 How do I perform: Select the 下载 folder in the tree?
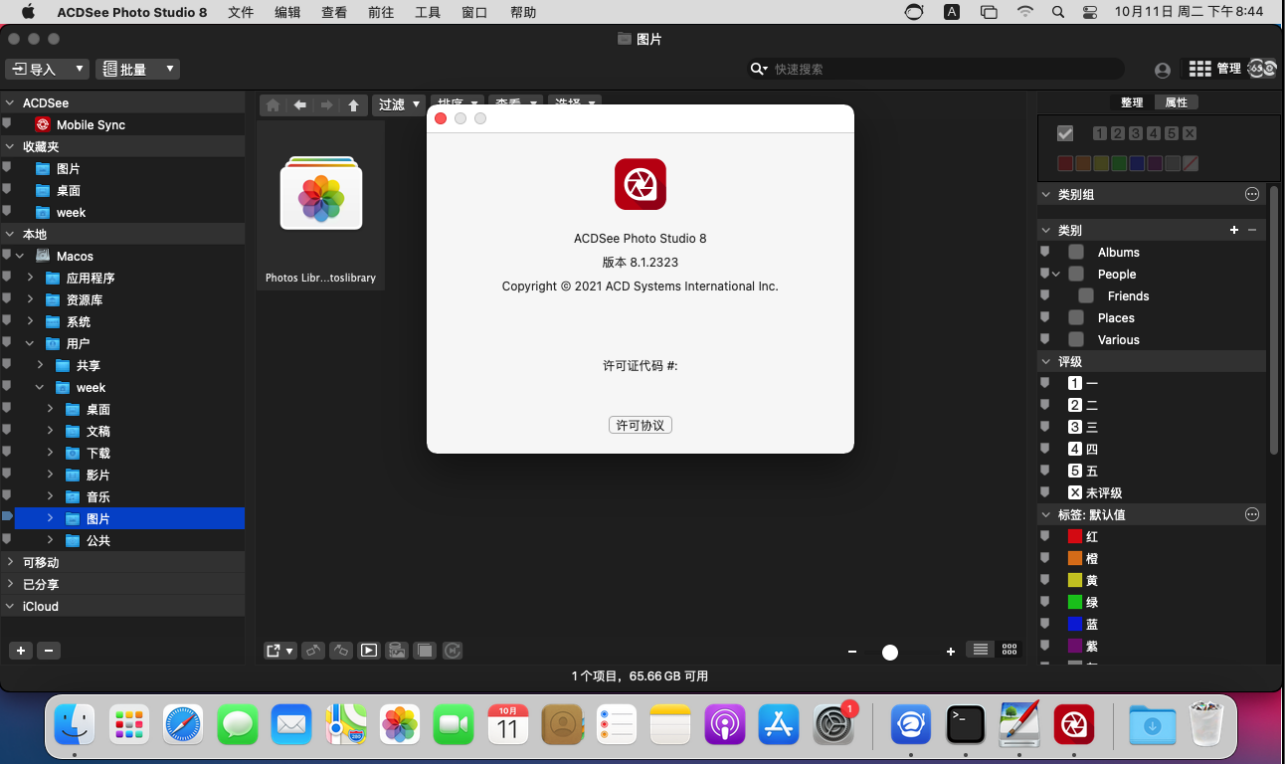(x=98, y=453)
